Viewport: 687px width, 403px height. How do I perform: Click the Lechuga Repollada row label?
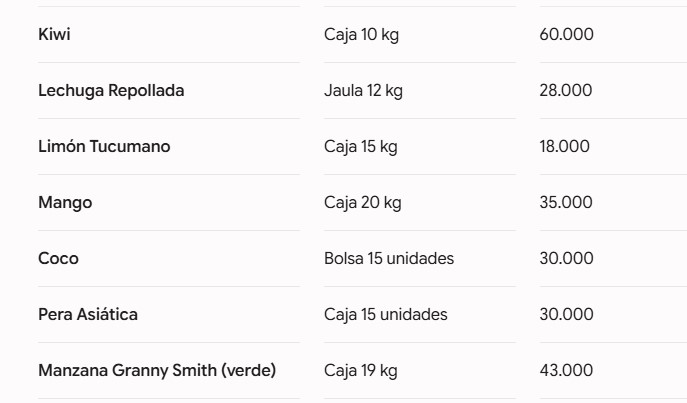point(111,91)
